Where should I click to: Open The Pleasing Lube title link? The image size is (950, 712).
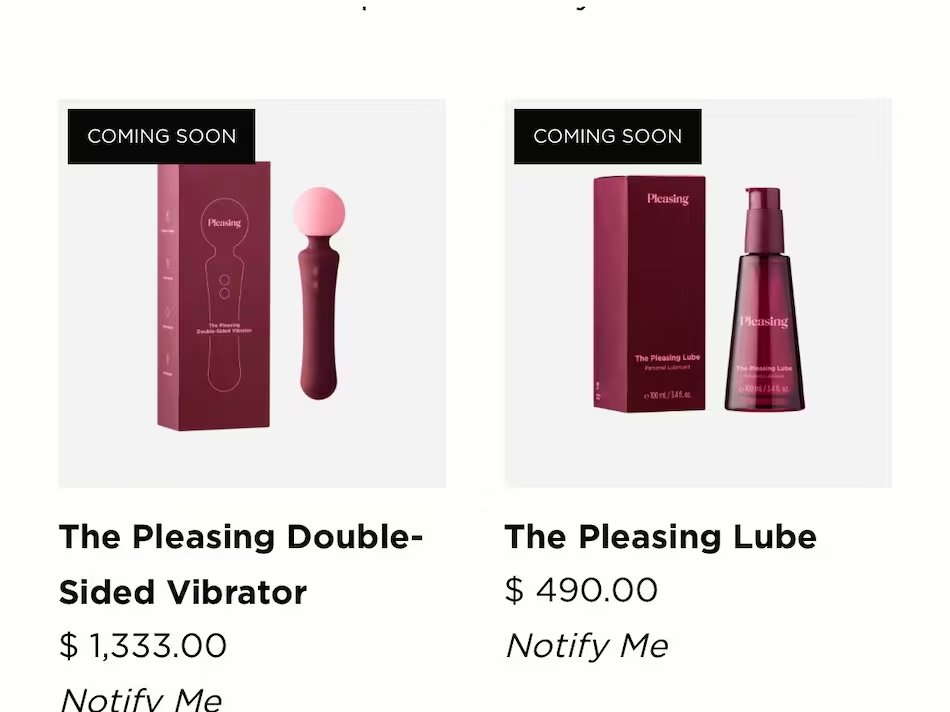[x=660, y=537]
